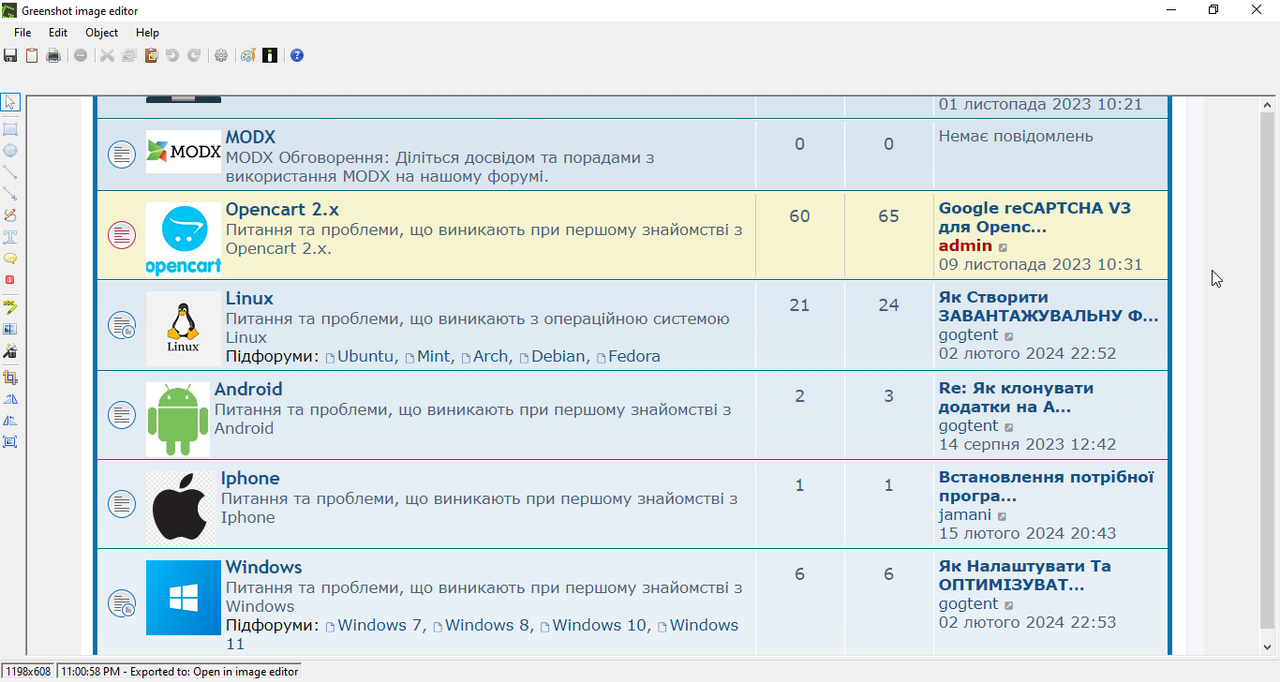Open the Effects magic wand tool
Viewport: 1280px width, 682px height.
pos(10,351)
